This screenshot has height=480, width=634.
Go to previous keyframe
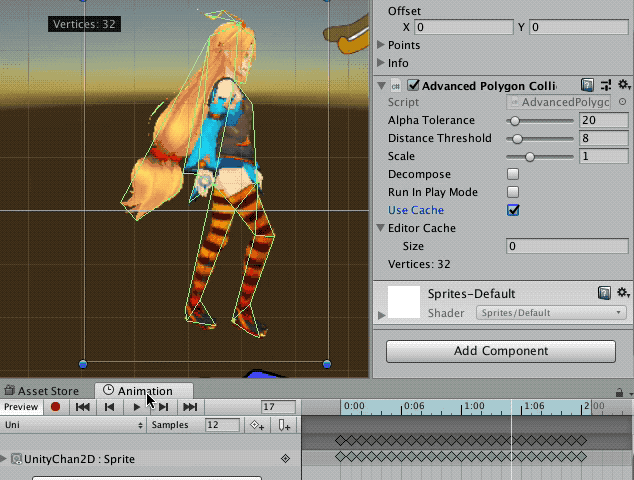pos(109,407)
